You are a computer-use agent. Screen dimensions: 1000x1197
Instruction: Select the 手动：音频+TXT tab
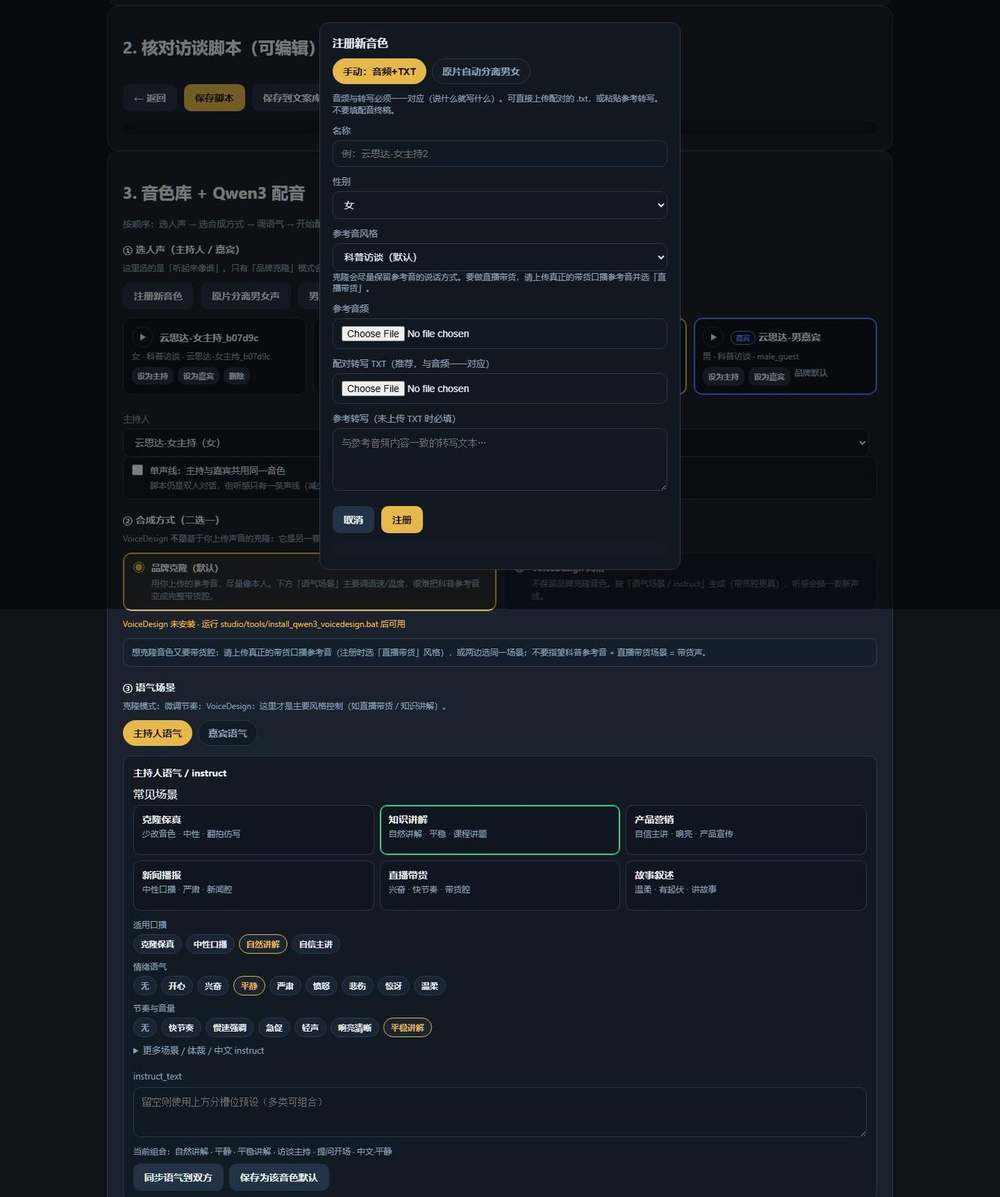point(379,71)
